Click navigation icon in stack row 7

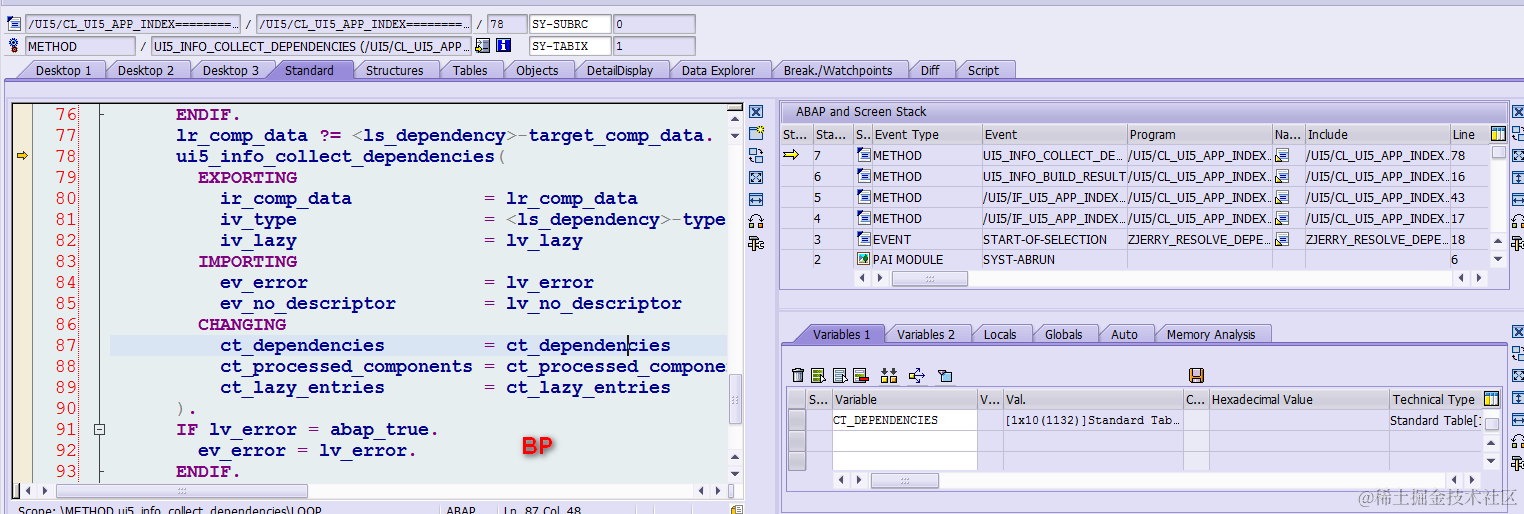click(1282, 155)
